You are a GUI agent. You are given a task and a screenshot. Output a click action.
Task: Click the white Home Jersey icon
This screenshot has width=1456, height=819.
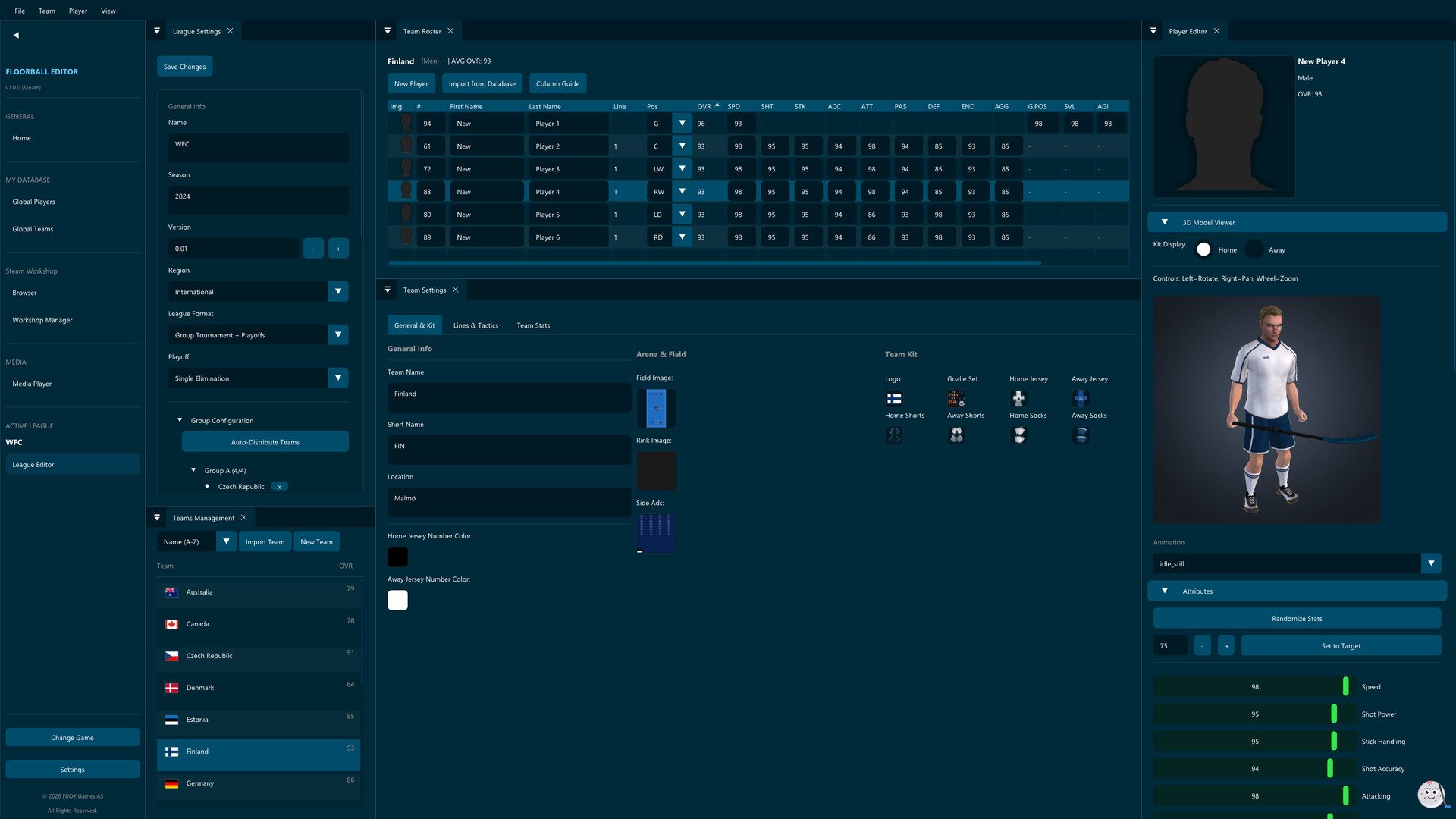[x=1018, y=398]
